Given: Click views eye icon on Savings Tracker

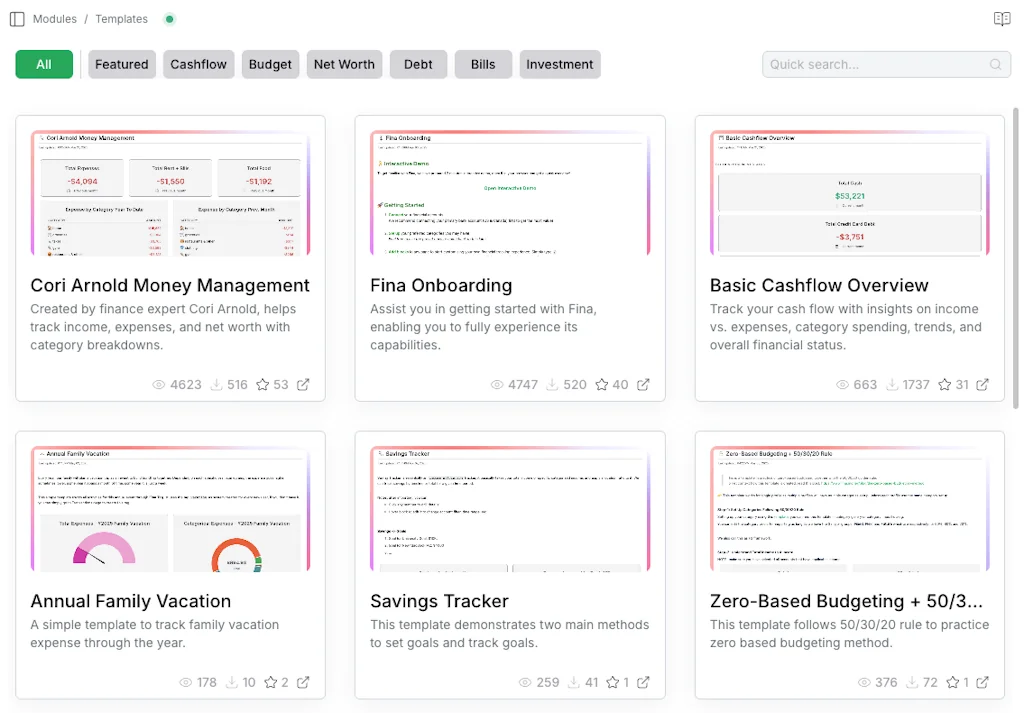Looking at the screenshot, I should point(525,682).
